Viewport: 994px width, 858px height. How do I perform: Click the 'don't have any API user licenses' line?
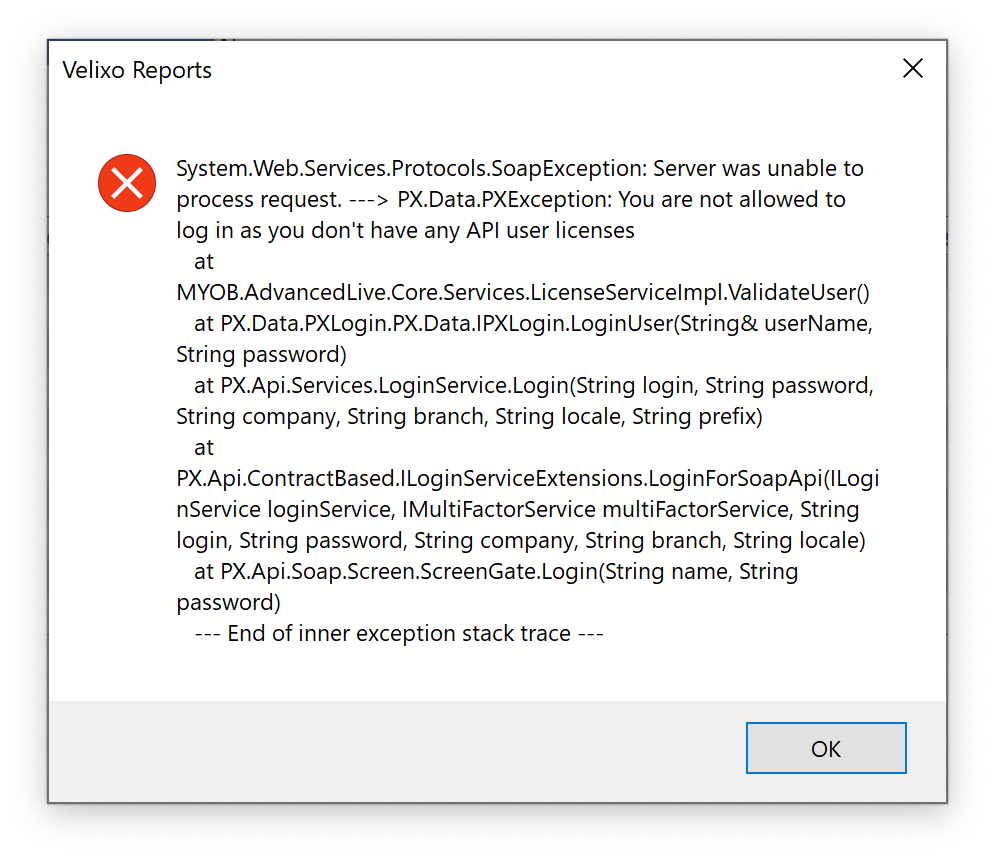coord(405,231)
